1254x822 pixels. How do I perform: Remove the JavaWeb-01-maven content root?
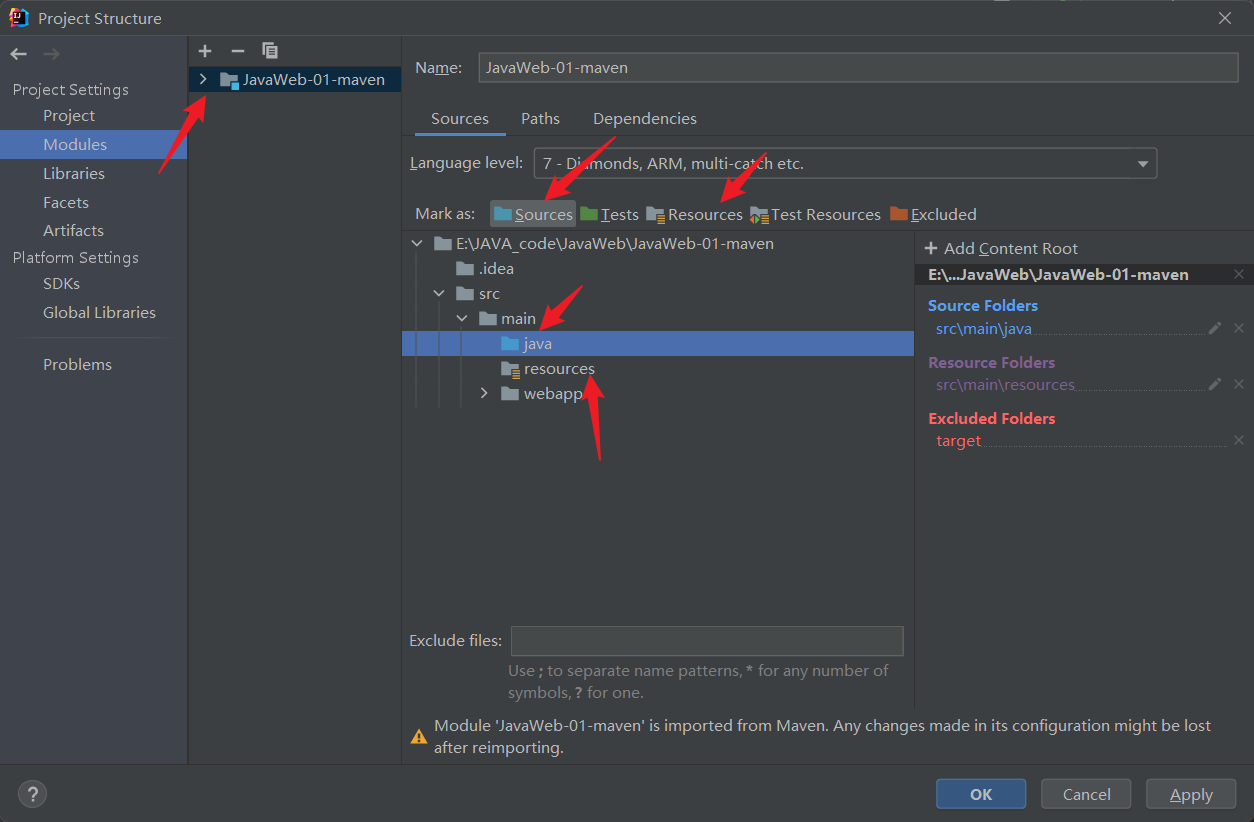point(1239,274)
